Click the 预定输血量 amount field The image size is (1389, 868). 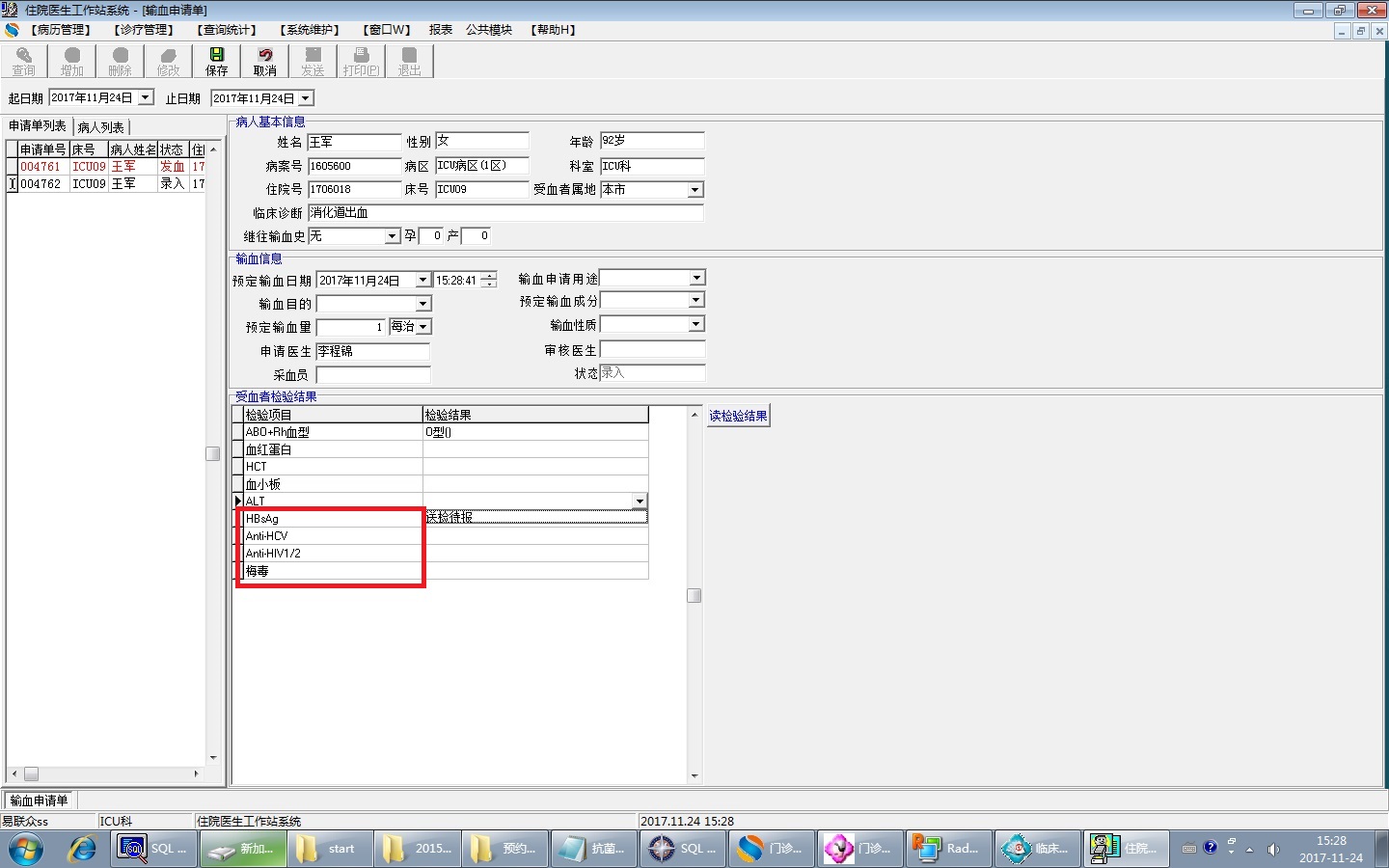point(351,327)
